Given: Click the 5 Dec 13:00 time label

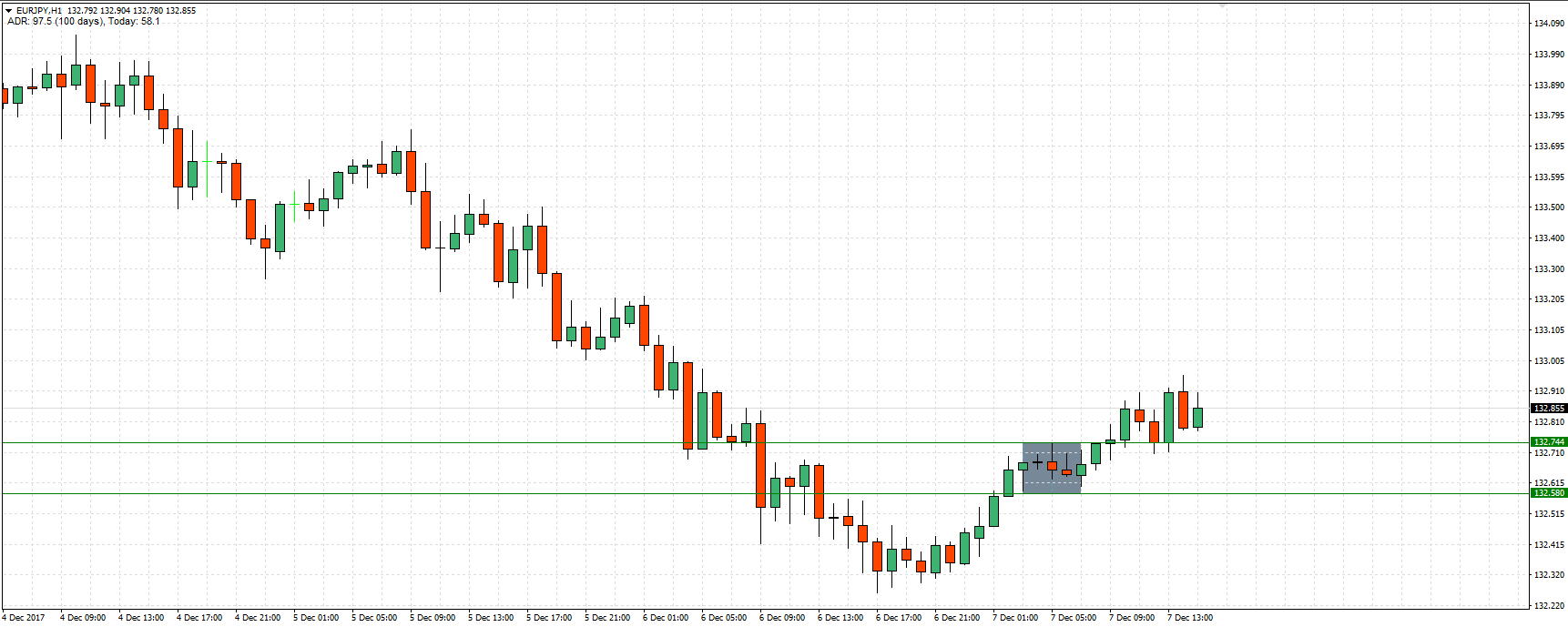Looking at the screenshot, I should click(491, 618).
